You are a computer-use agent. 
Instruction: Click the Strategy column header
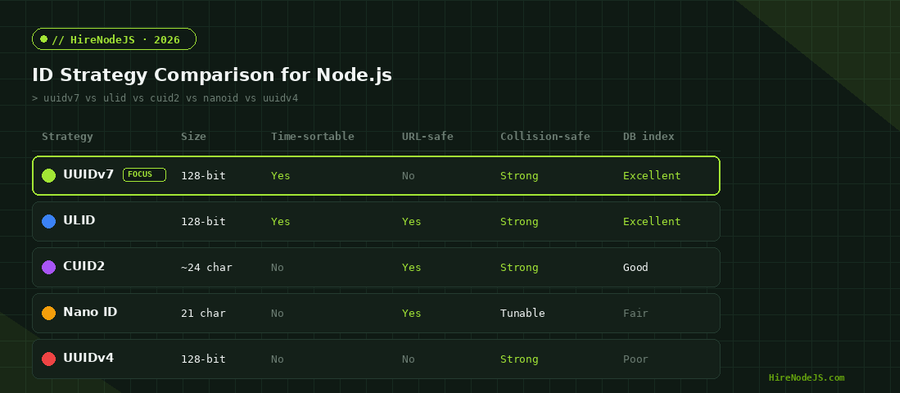67,137
